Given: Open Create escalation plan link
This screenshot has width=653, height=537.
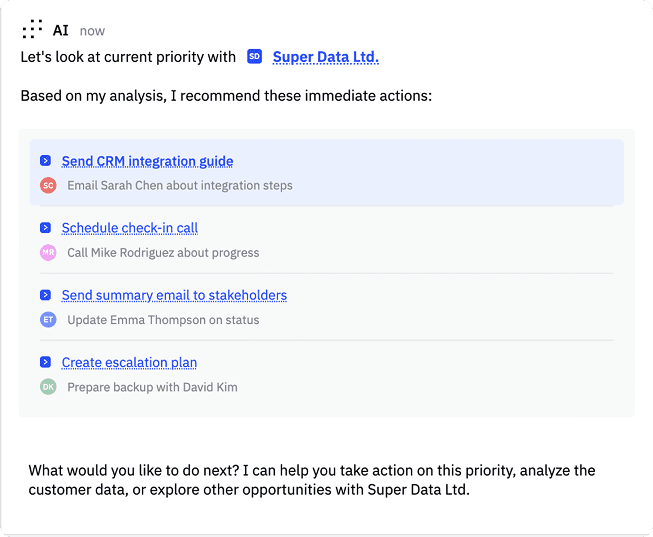Looking at the screenshot, I should tap(129, 362).
